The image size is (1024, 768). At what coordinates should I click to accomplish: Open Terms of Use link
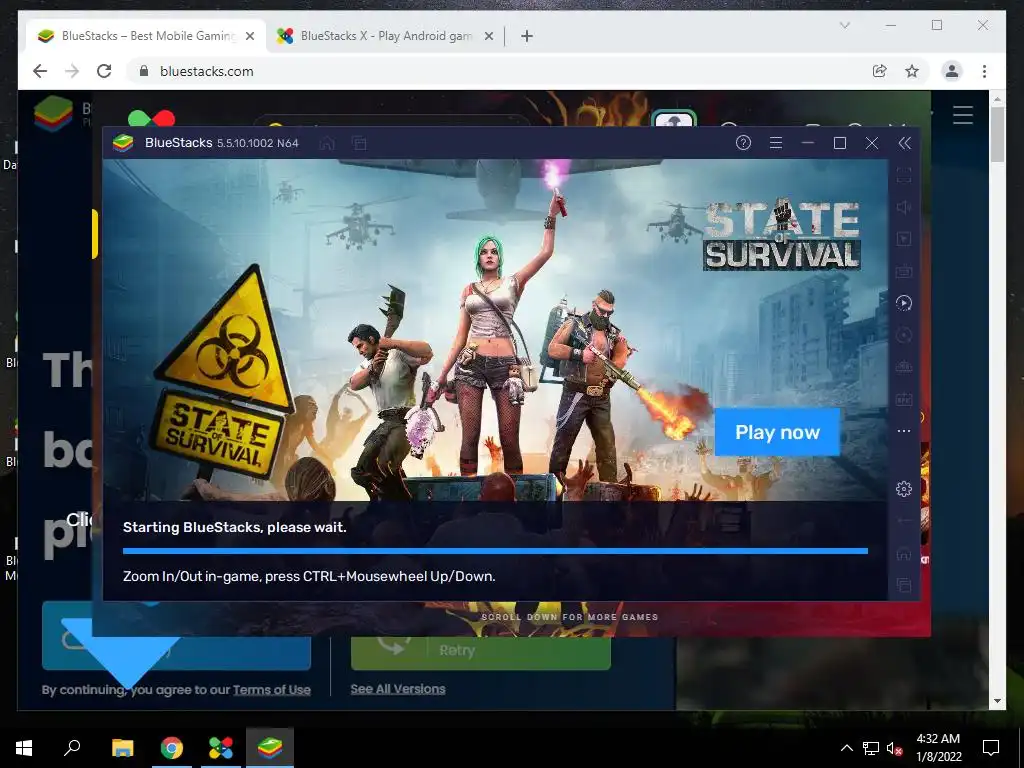click(x=272, y=690)
